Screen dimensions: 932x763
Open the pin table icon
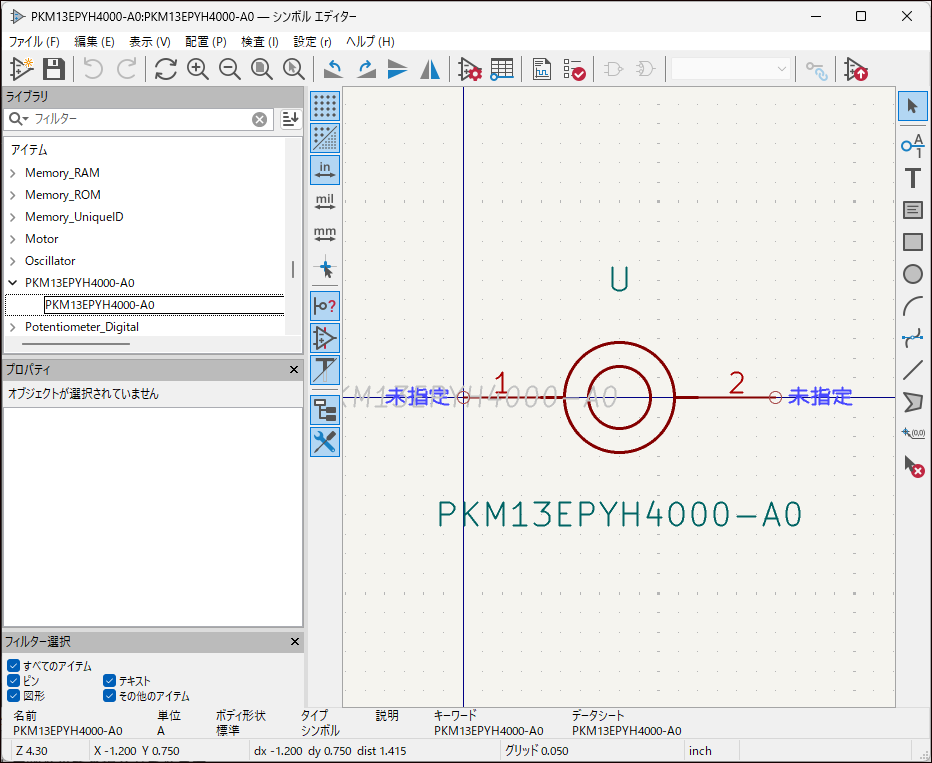(x=502, y=69)
